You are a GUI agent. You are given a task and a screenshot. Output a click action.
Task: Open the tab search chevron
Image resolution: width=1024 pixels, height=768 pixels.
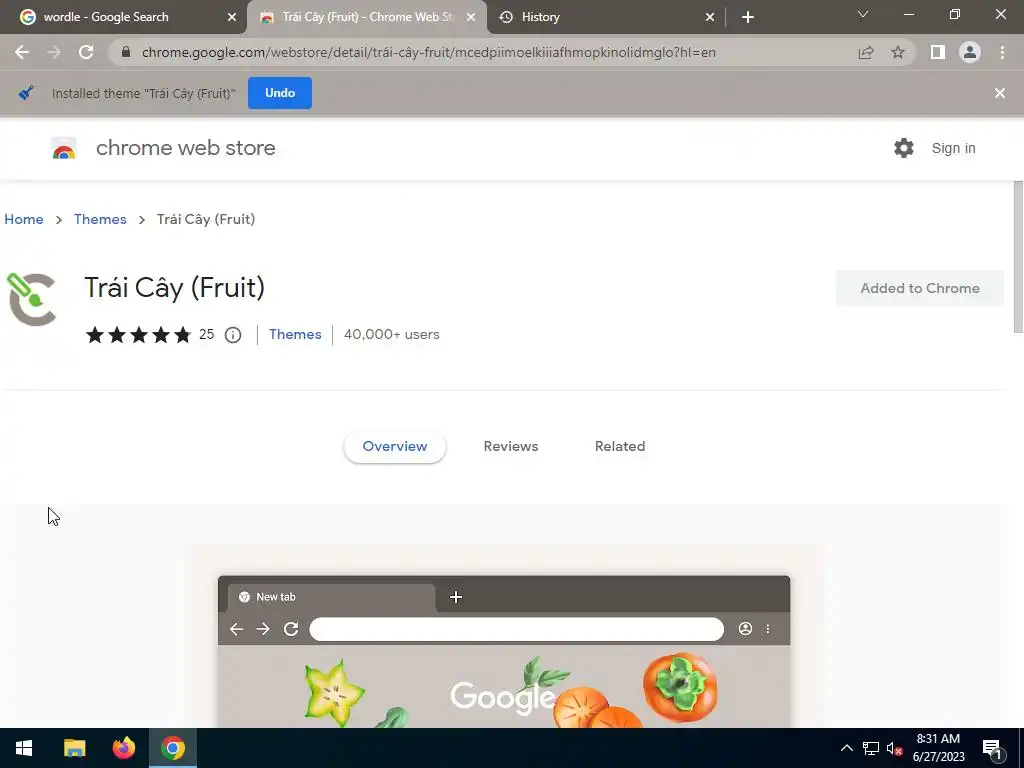(863, 14)
